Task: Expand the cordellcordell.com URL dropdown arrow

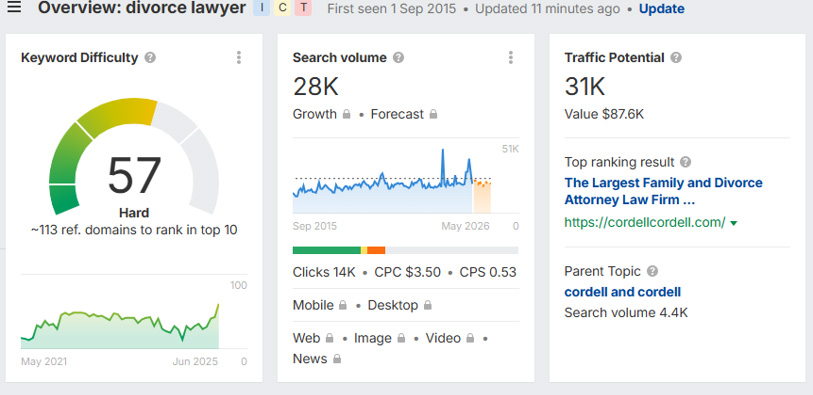Action: point(734,223)
